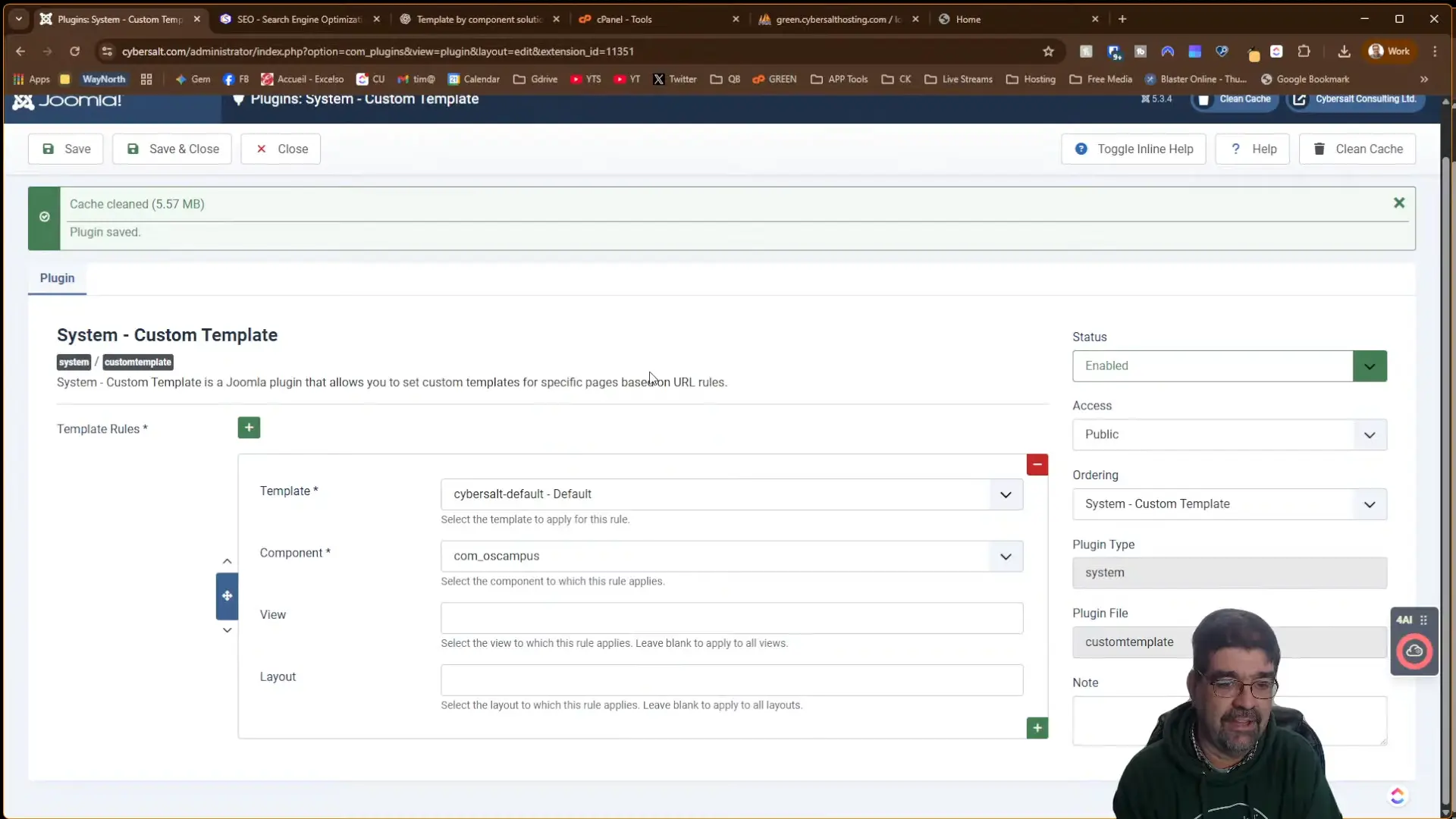Switch to the cPanel - Tools browser tab
The height and width of the screenshot is (819, 1456).
(623, 19)
